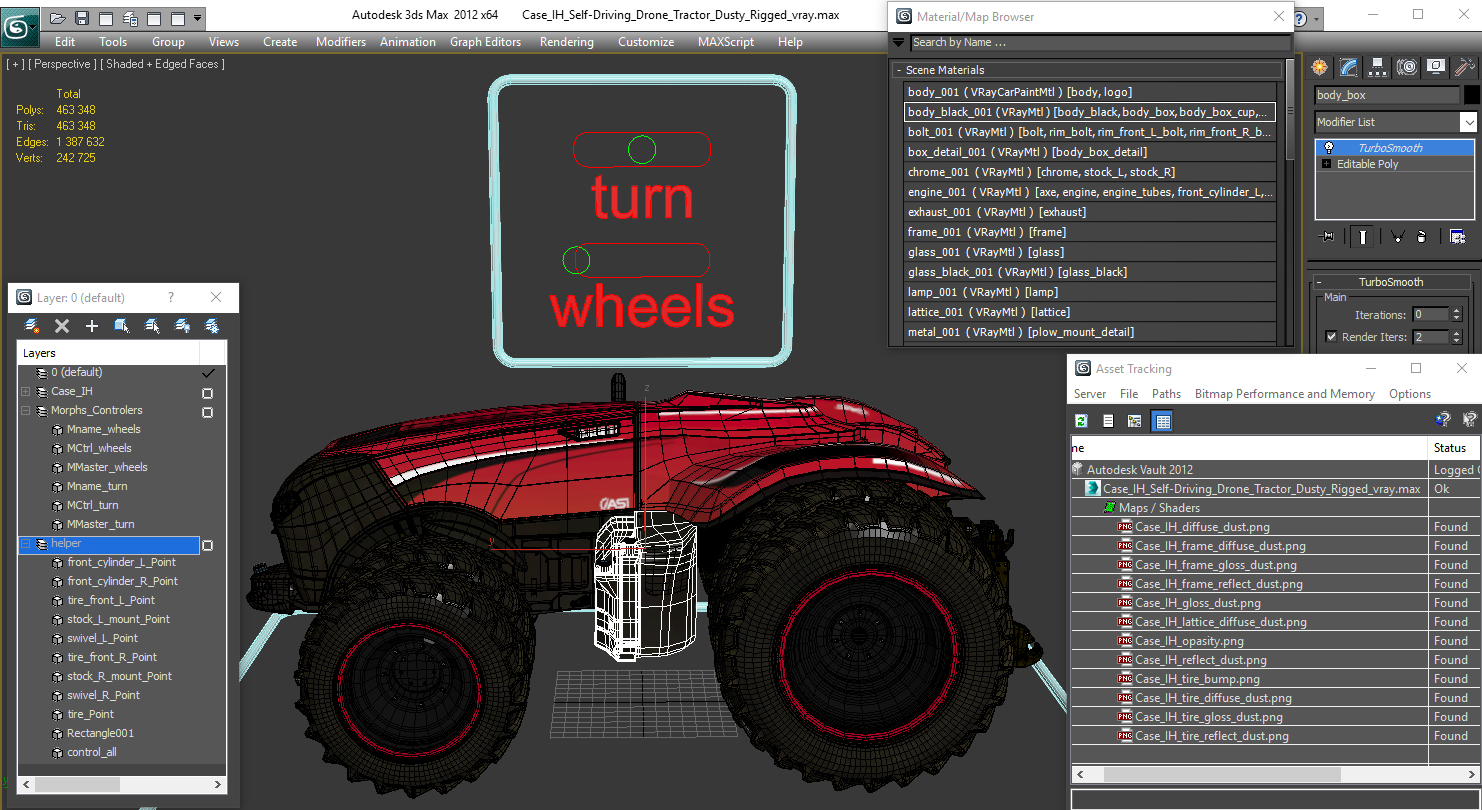Click Add Selected Objects plus icon
The height and width of the screenshot is (810, 1482).
click(x=92, y=326)
